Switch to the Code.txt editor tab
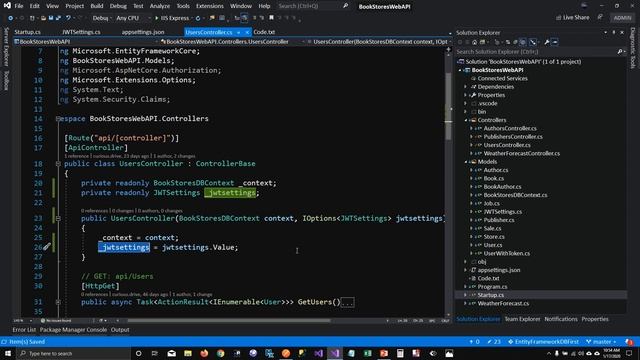Screen dimensions: 640x360 [264, 32]
